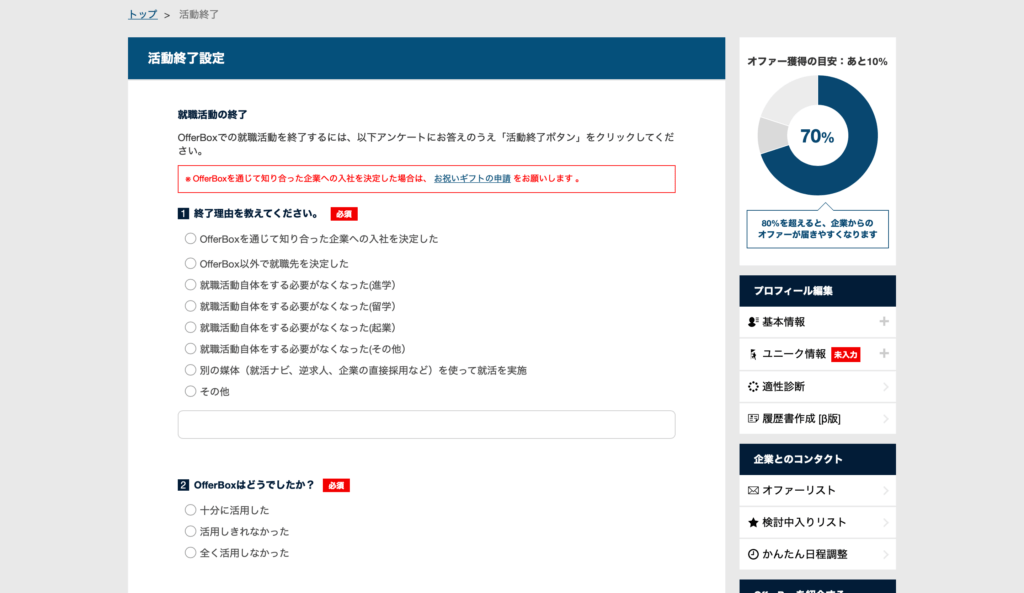Open 検討中入りリスト menu item
1024x593 pixels.
(818, 522)
